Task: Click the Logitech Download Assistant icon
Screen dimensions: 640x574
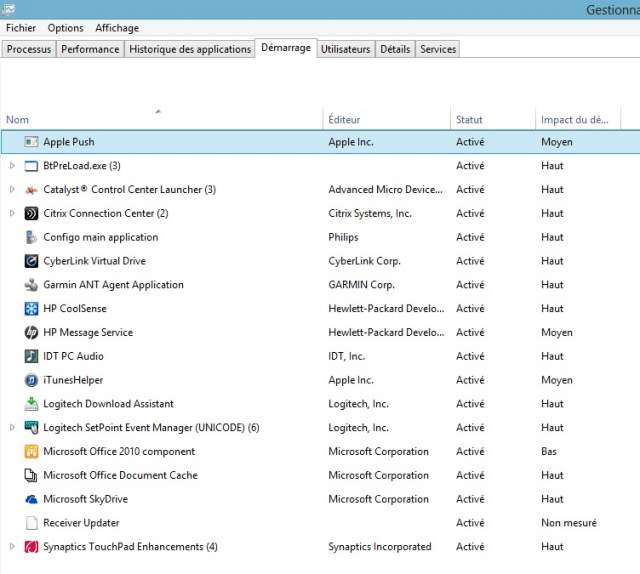Action: tap(31, 404)
